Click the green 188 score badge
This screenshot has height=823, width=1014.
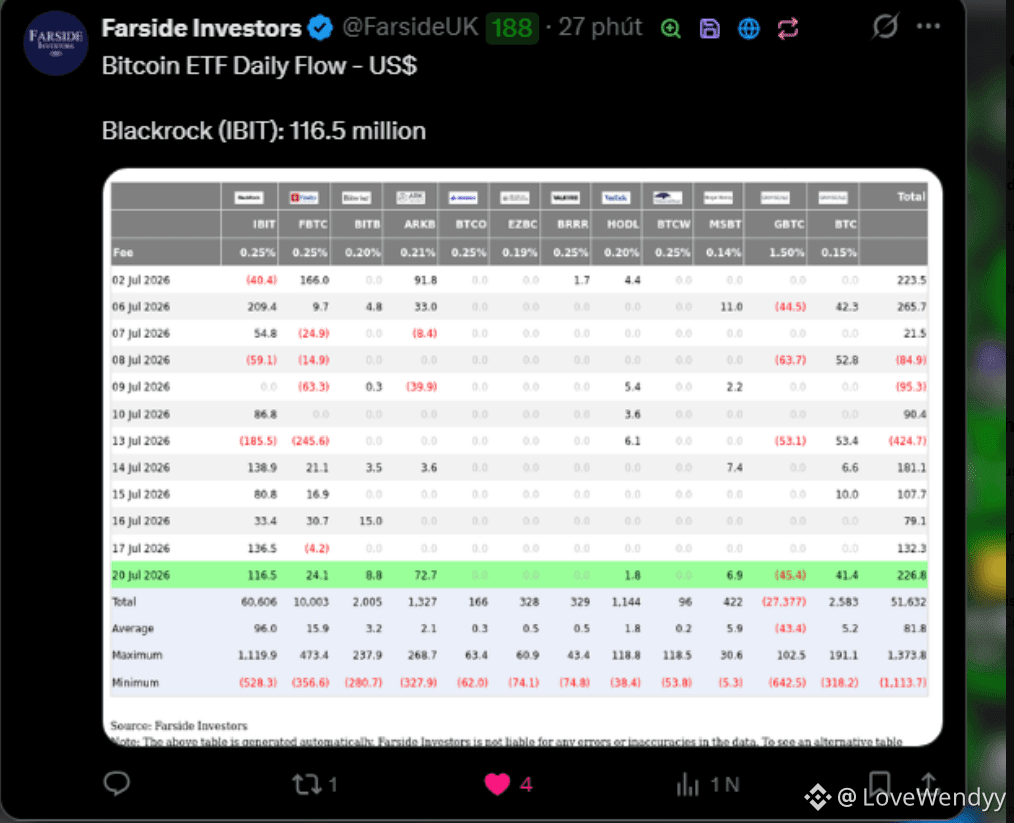tap(512, 28)
